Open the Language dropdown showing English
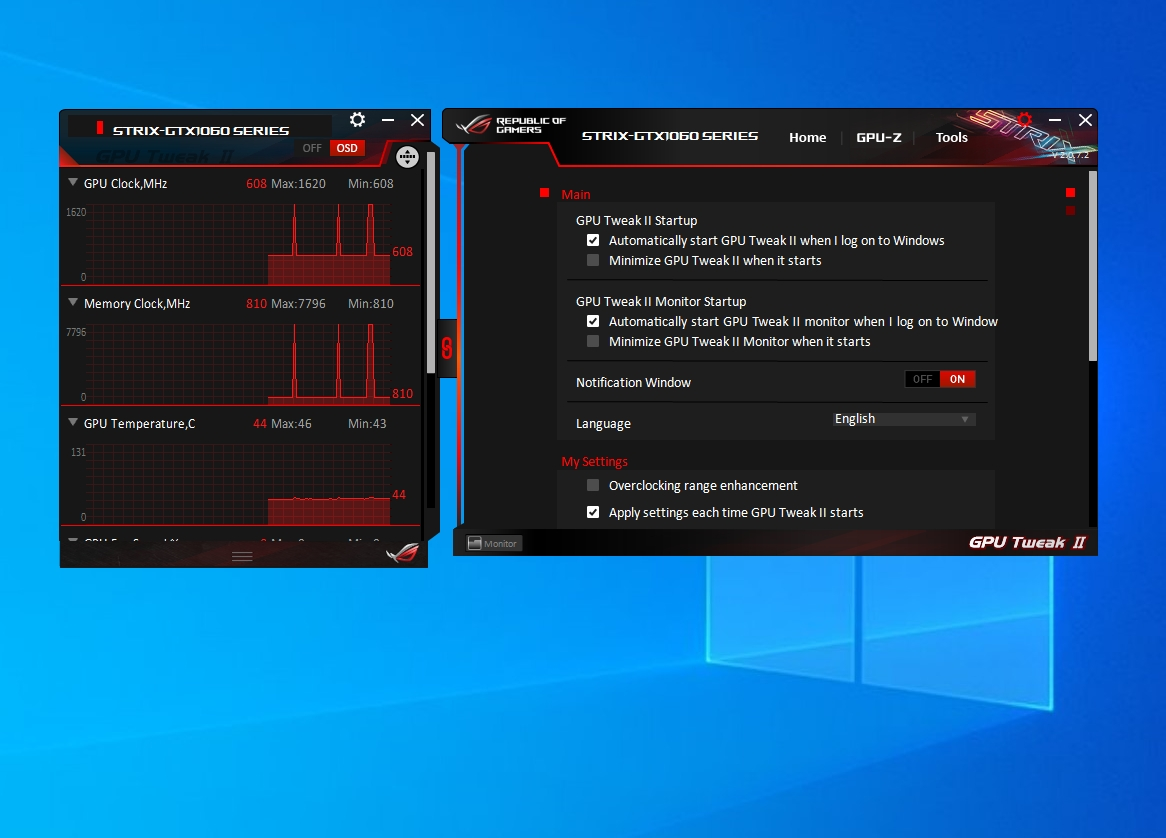Viewport: 1166px width, 838px height. click(x=904, y=419)
